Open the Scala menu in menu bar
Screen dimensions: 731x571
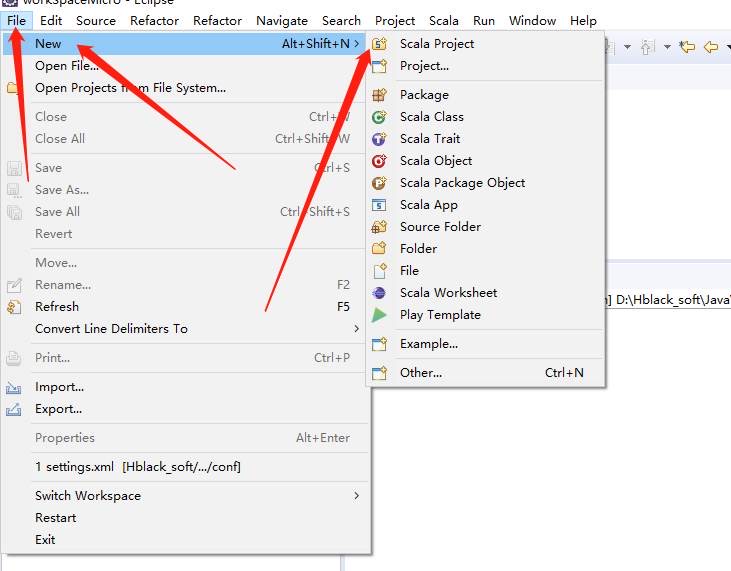click(x=444, y=20)
